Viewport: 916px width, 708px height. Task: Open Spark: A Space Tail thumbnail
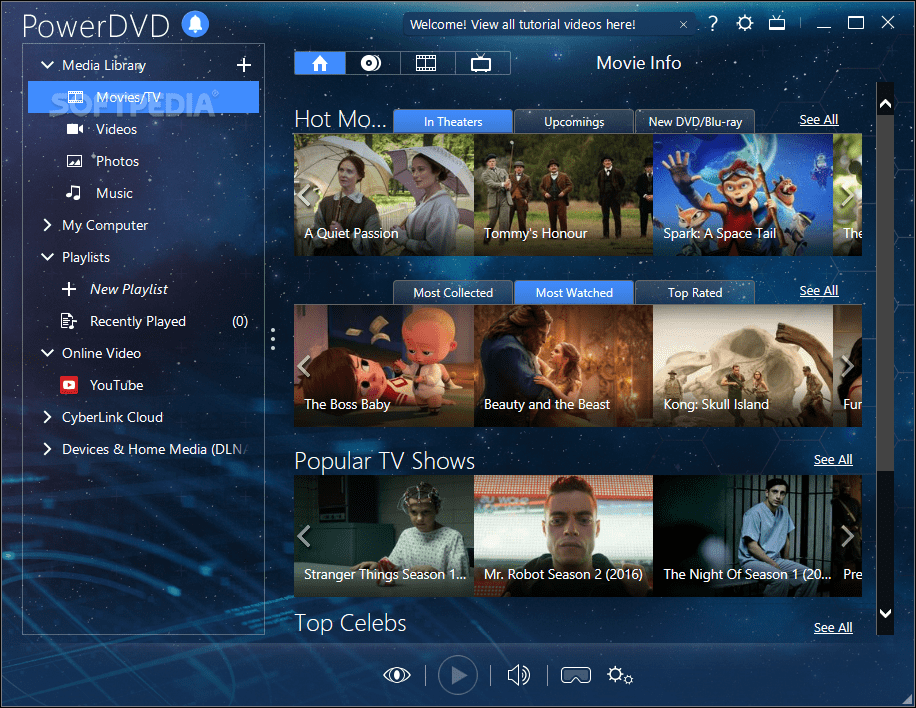click(742, 195)
